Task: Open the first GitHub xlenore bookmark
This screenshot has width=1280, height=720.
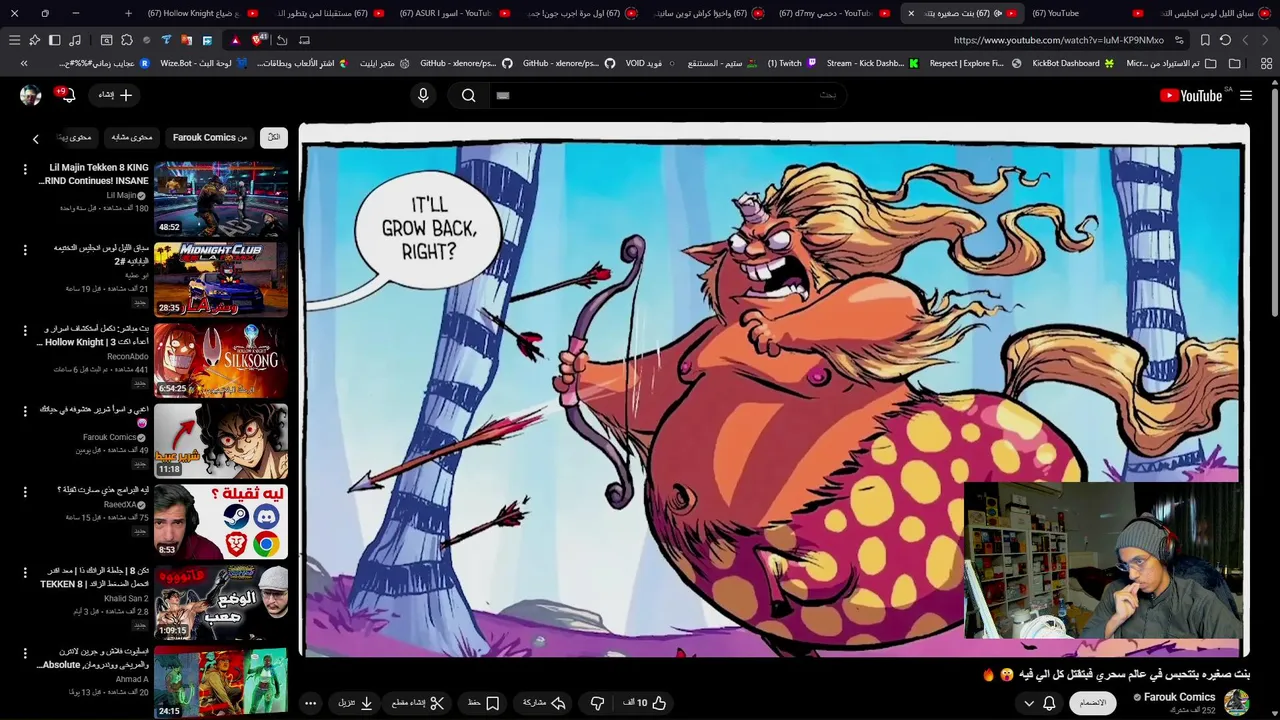Action: pos(466,63)
